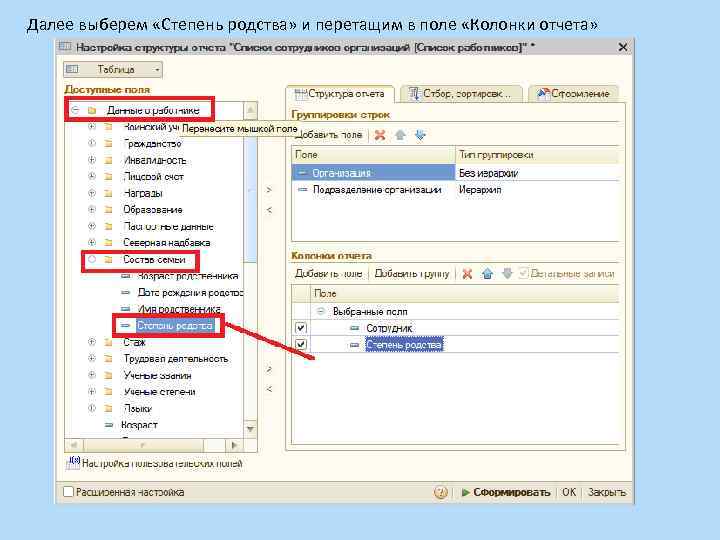
Task: Select Степень родства in available fields
Action: point(174,326)
